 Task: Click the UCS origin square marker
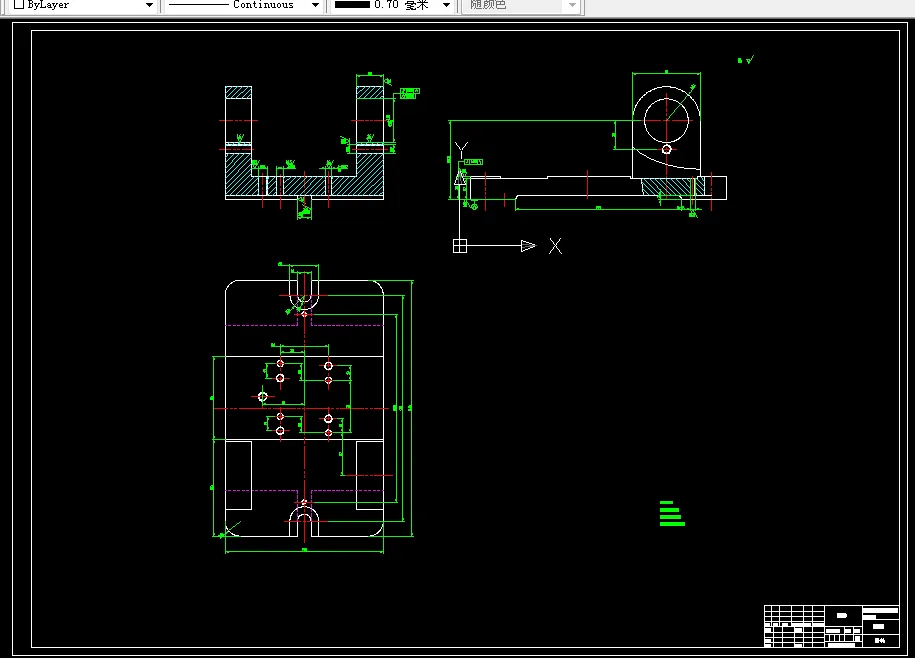pos(460,246)
